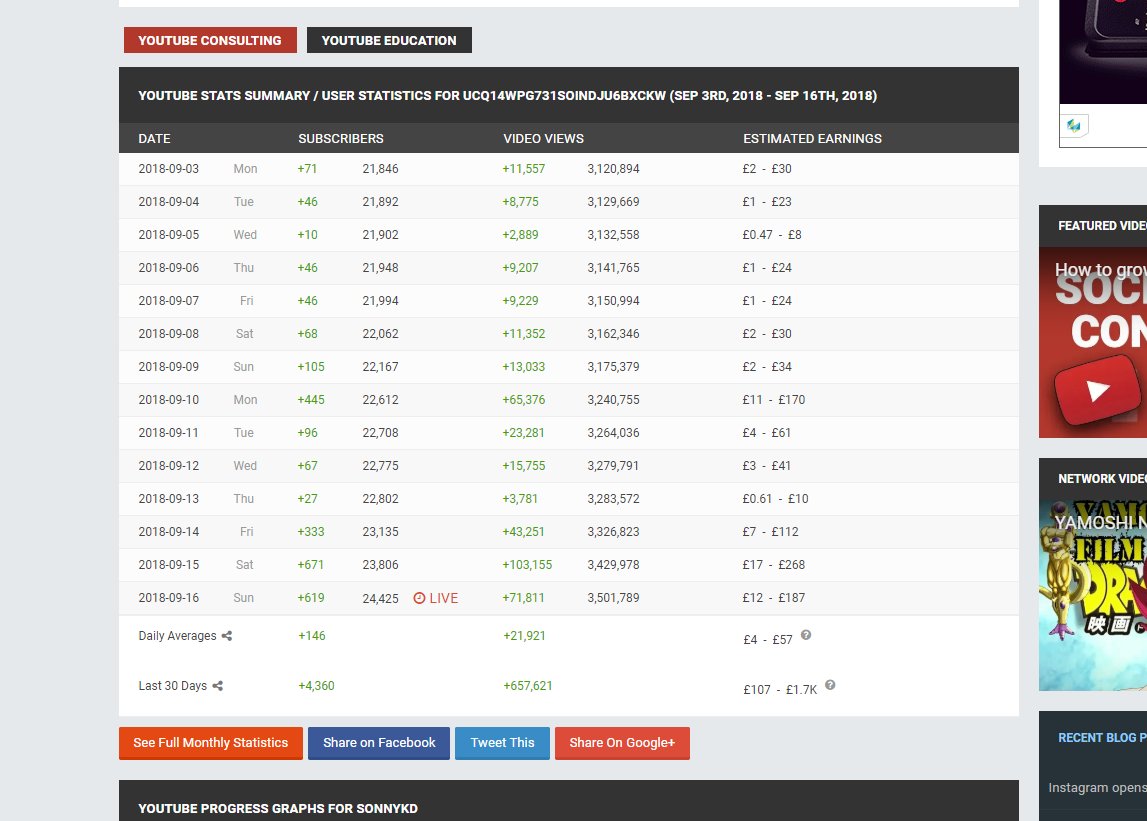Image resolution: width=1147 pixels, height=821 pixels.
Task: Click the £7 - £112 earnings estimate
Action: [770, 532]
